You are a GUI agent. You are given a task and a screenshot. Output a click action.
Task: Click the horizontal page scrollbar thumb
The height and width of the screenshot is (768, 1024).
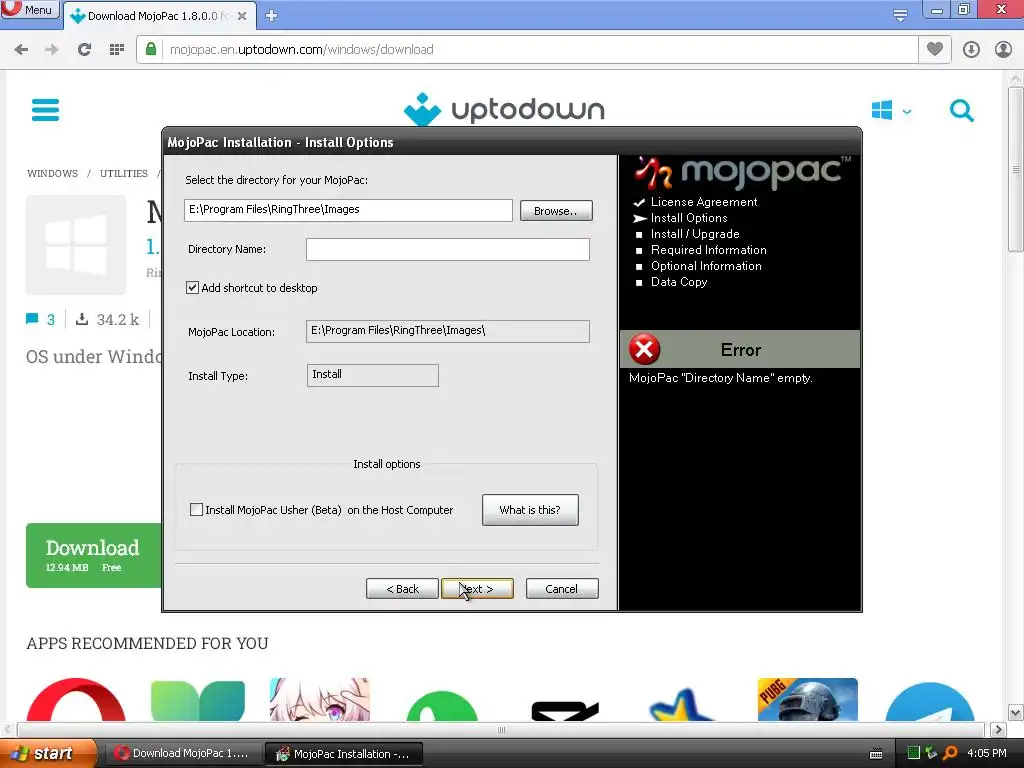pos(501,729)
